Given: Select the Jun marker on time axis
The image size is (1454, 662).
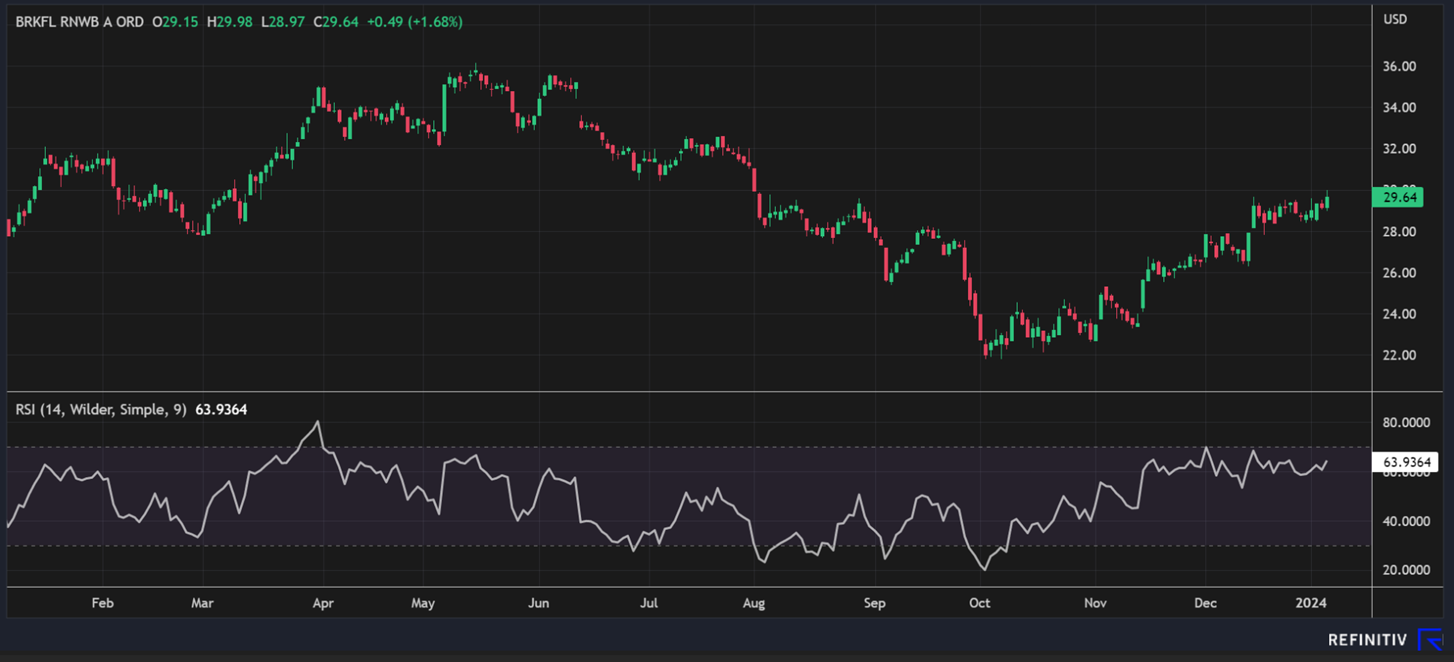Looking at the screenshot, I should 539,603.
